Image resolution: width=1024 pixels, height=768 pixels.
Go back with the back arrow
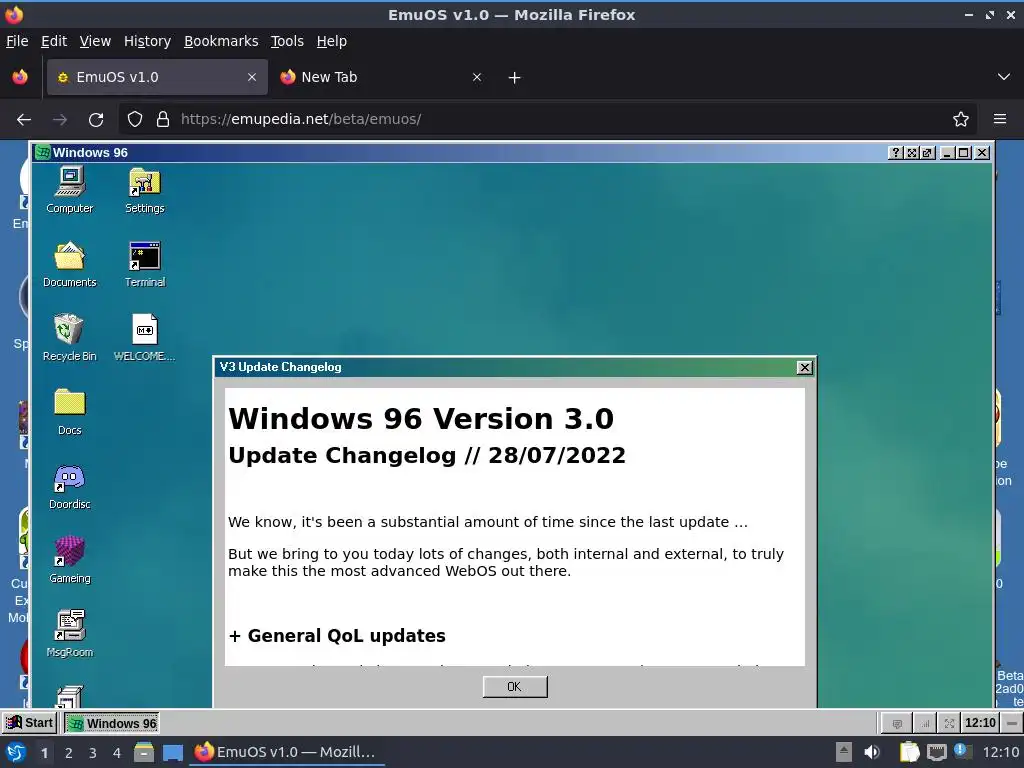24,120
